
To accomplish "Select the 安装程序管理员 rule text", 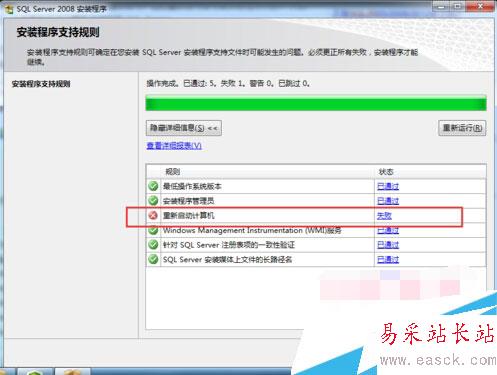I will [188, 201].
